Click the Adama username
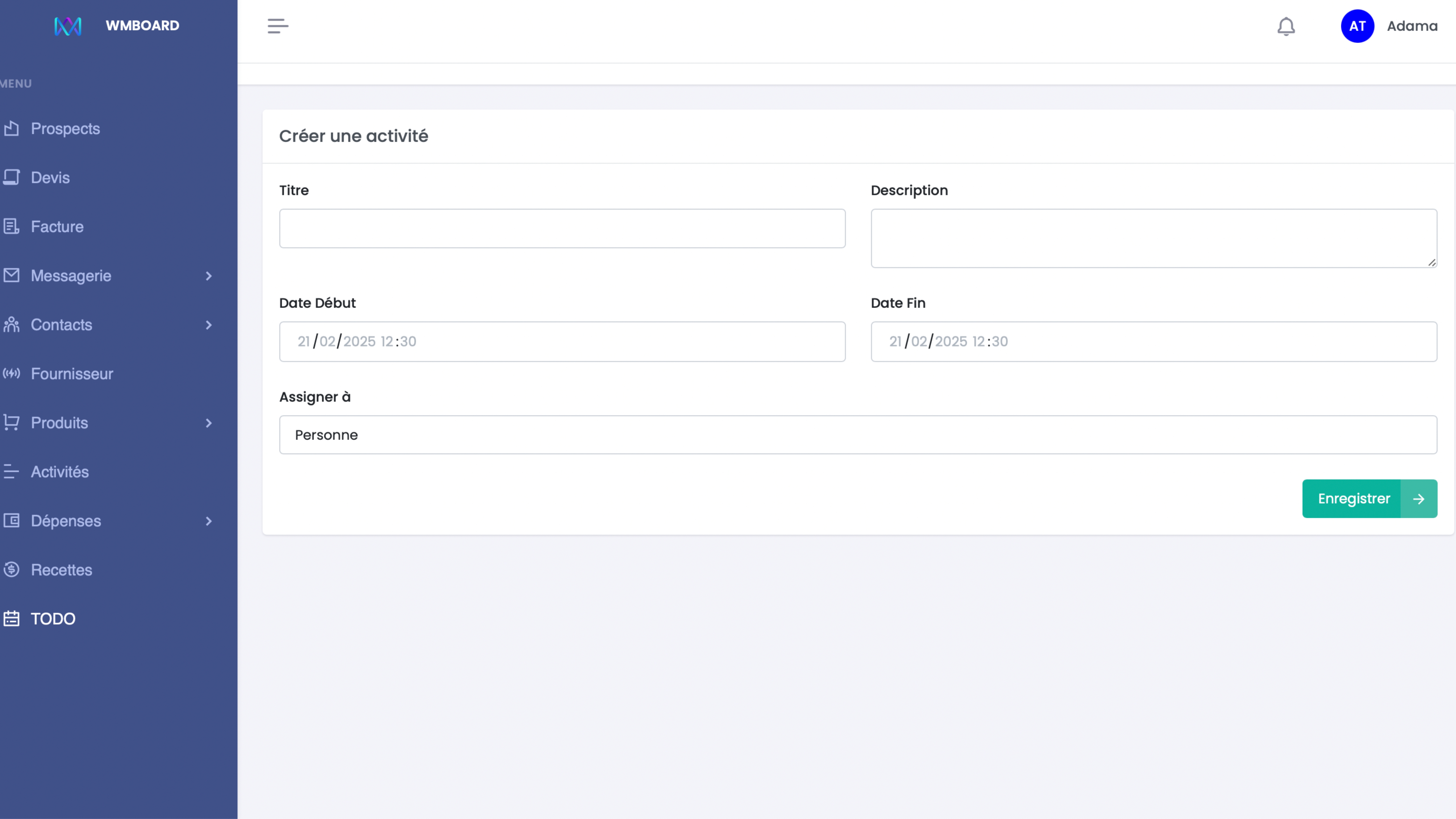 [x=1412, y=26]
